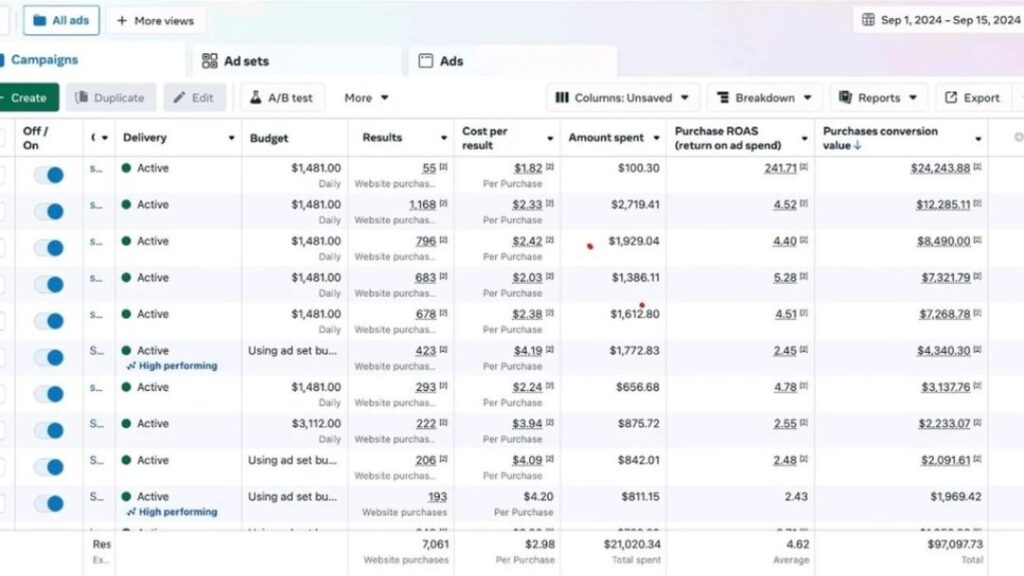Click the Export button

pos(973,97)
